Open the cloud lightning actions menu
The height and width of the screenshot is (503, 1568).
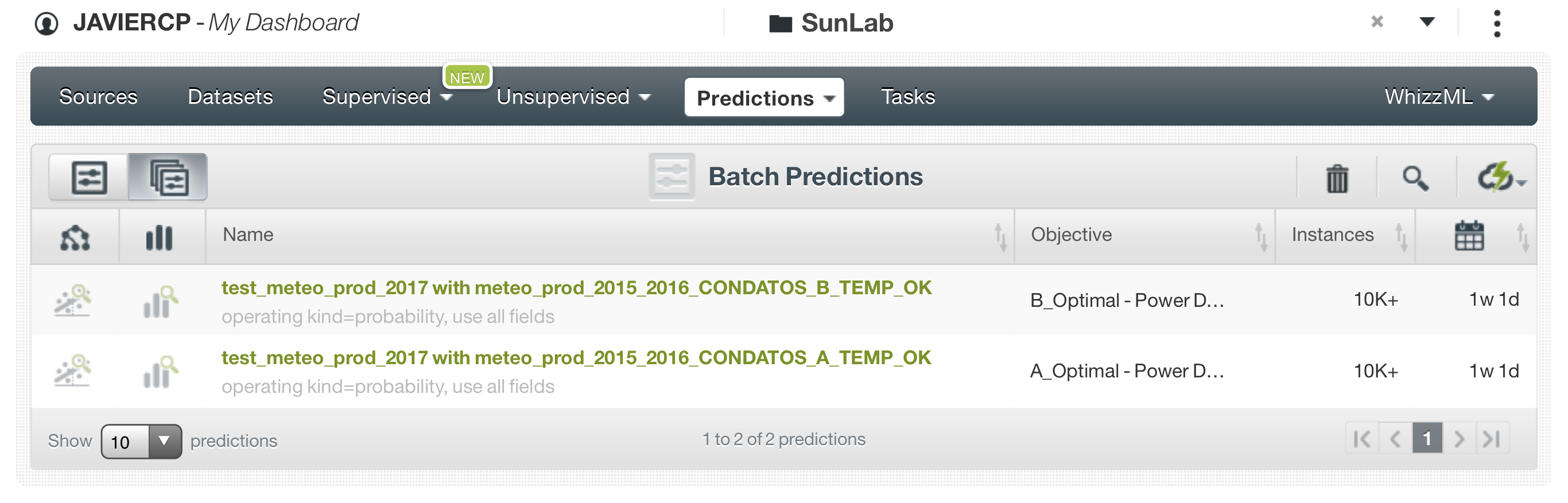[x=1499, y=178]
